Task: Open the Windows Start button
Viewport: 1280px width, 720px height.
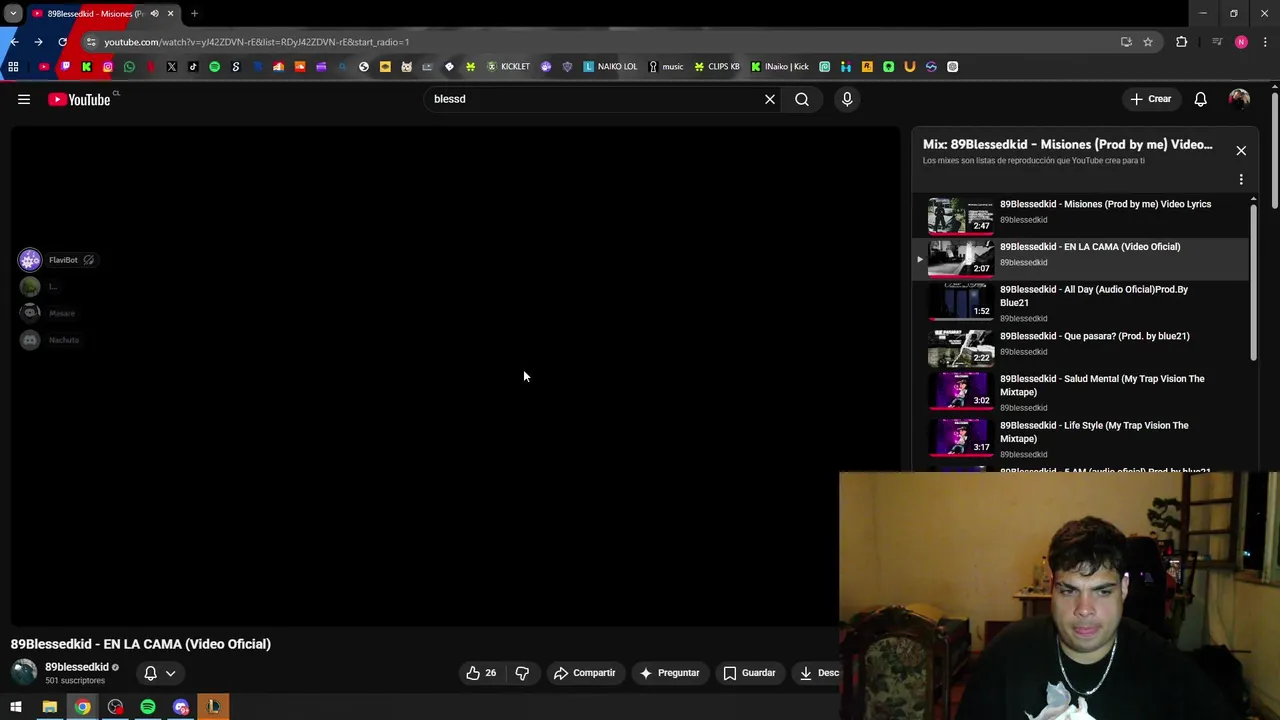Action: (16, 707)
